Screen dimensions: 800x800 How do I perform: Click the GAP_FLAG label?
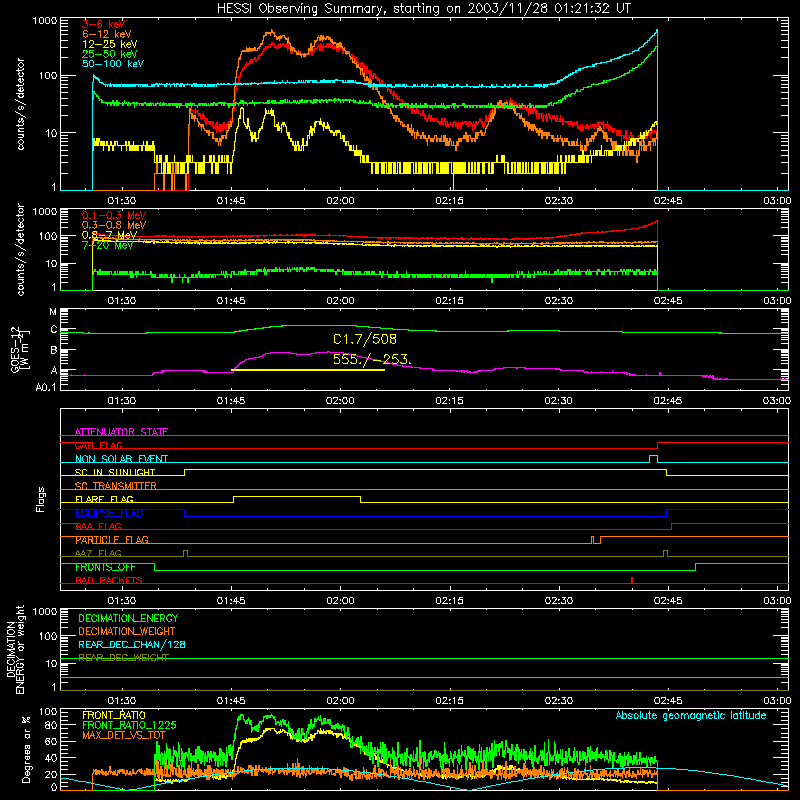tap(98, 445)
